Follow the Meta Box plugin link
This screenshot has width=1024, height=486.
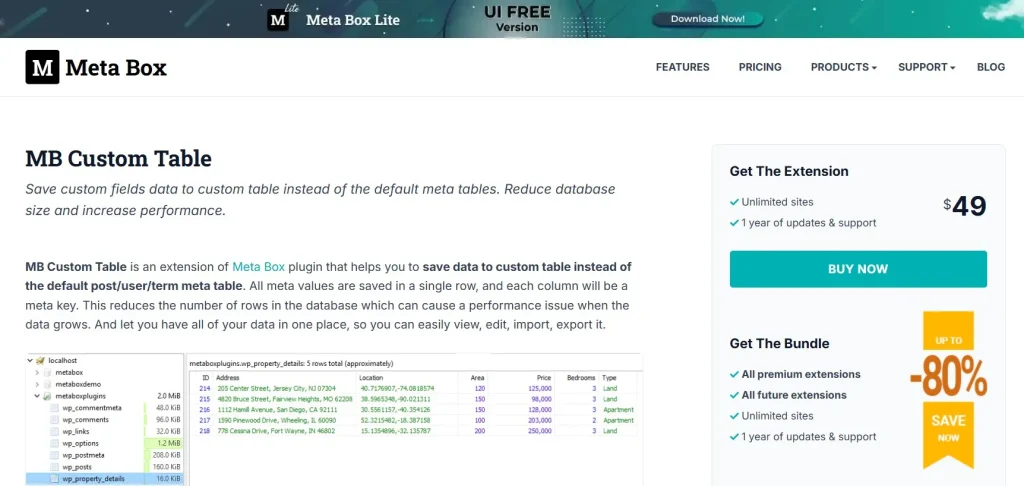[x=259, y=267]
